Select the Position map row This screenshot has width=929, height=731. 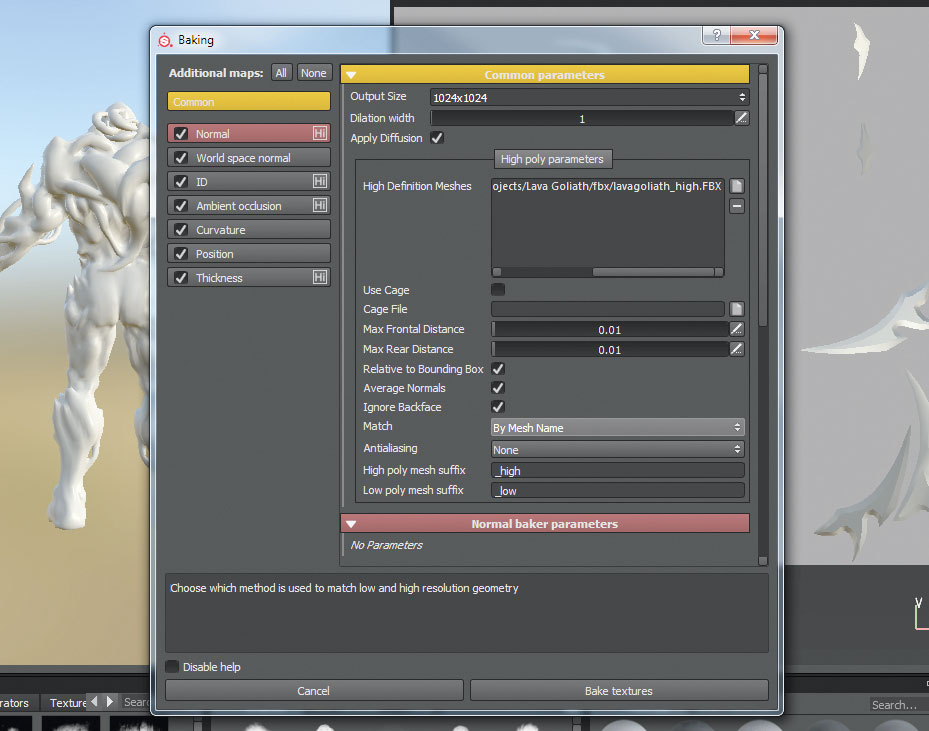249,254
